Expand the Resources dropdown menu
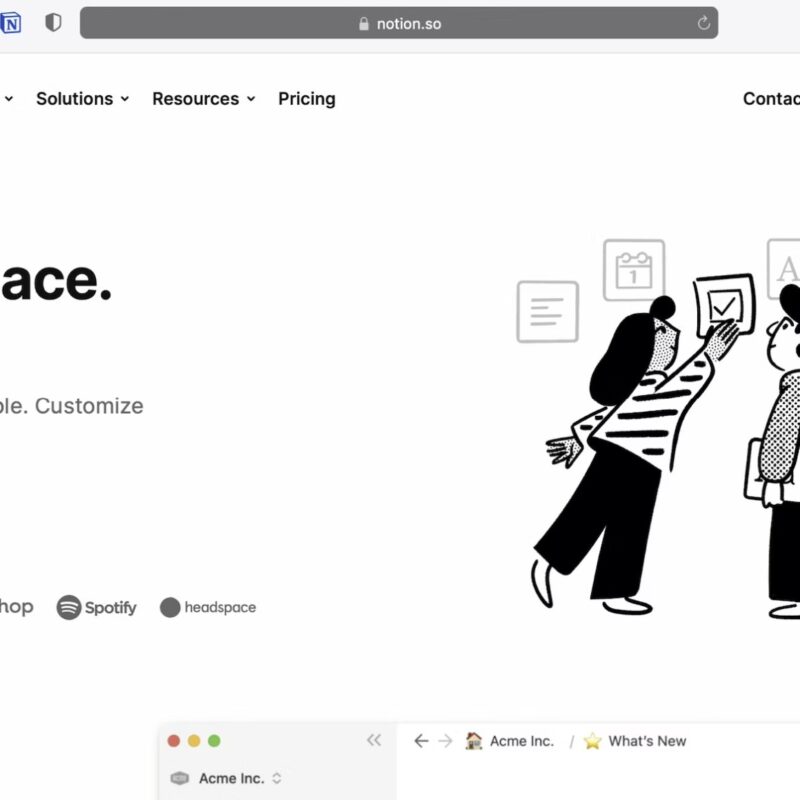Image resolution: width=800 pixels, height=800 pixels. pyautogui.click(x=204, y=98)
